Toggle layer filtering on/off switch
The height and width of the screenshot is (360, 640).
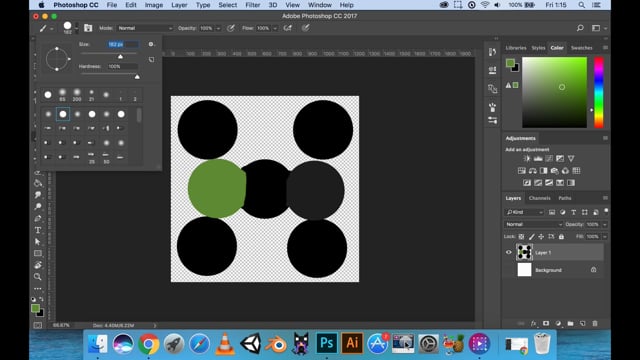pyautogui.click(x=606, y=211)
